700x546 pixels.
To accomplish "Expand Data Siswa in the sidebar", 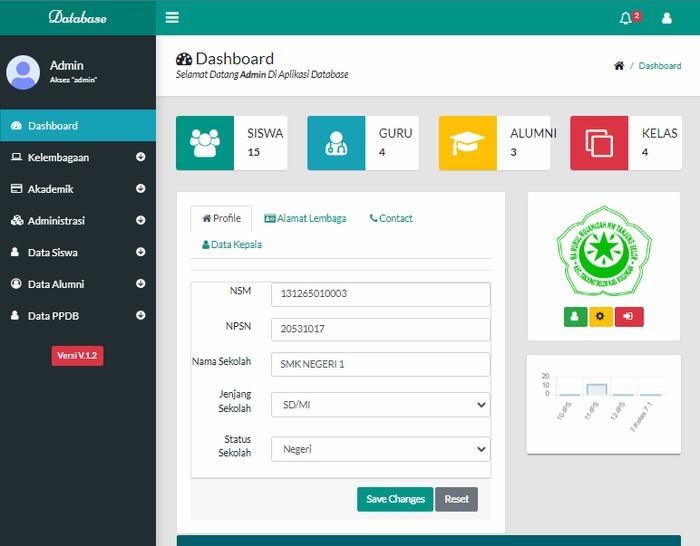I will [x=78, y=253].
